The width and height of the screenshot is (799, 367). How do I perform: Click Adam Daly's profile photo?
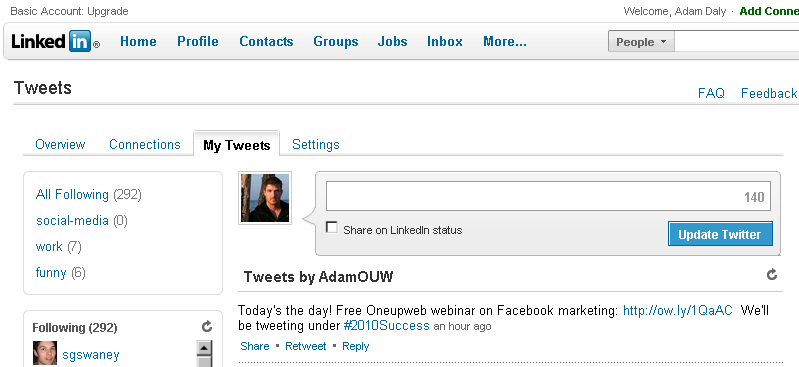[265, 198]
